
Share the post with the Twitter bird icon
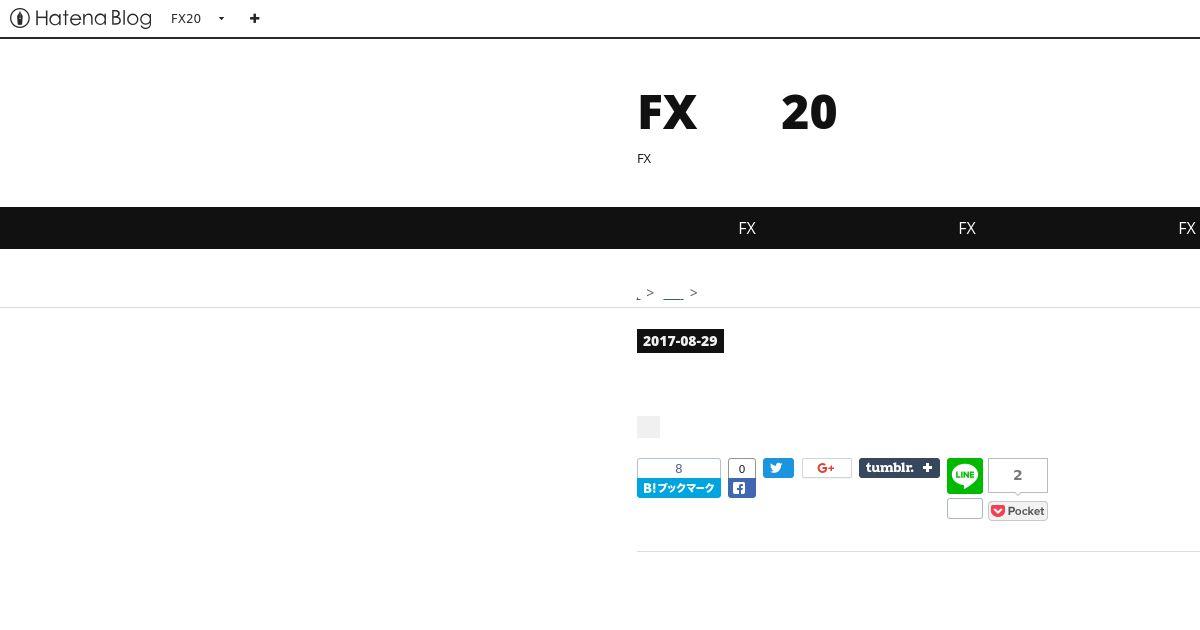(778, 468)
